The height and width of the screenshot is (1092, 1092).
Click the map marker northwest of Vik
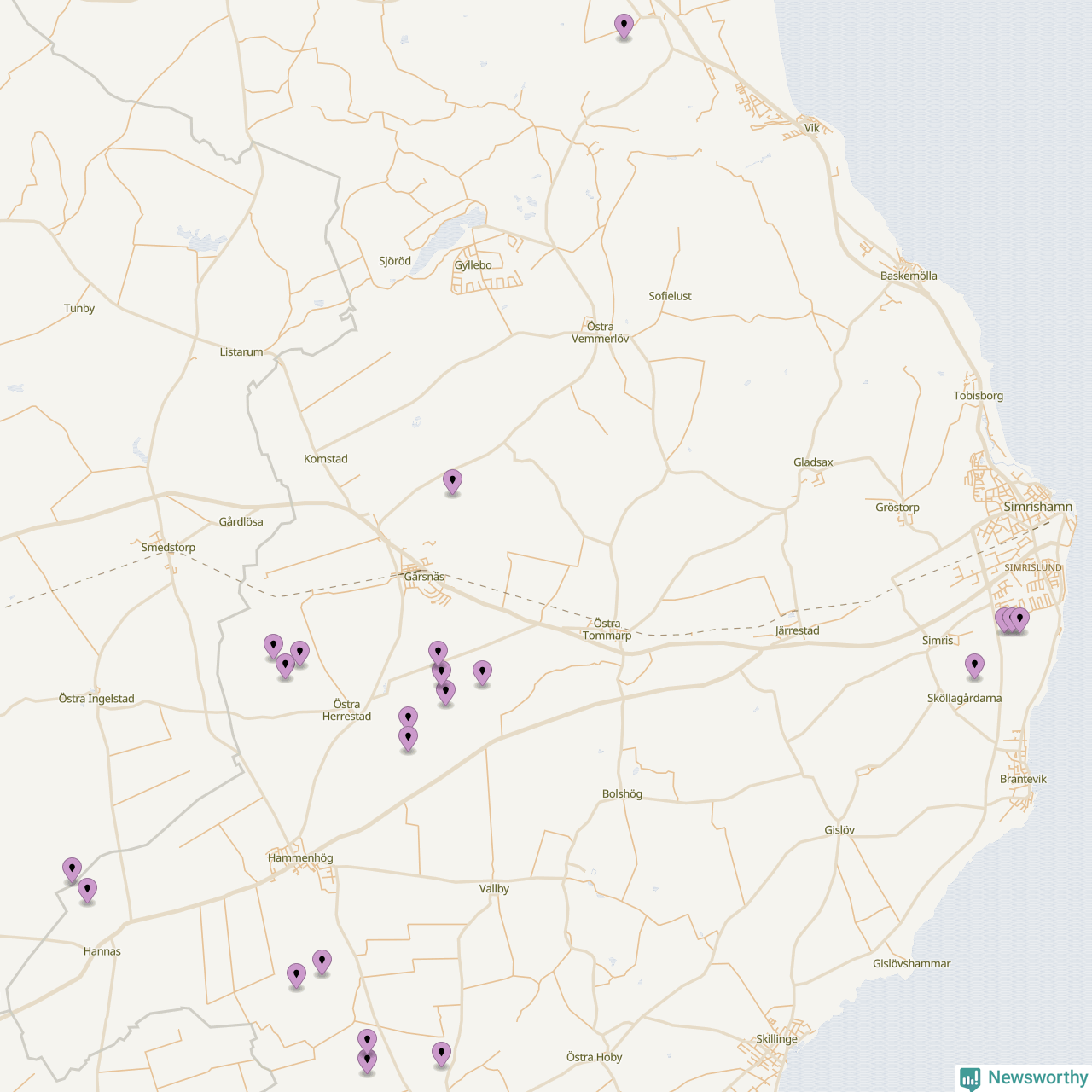pos(624,26)
